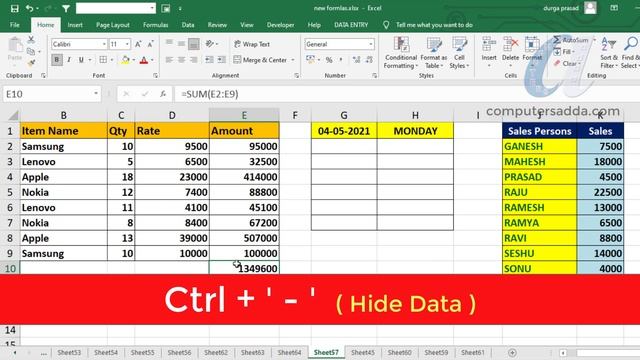The width and height of the screenshot is (640, 360).
Task: Toggle Underline formatting
Action: tap(81, 60)
